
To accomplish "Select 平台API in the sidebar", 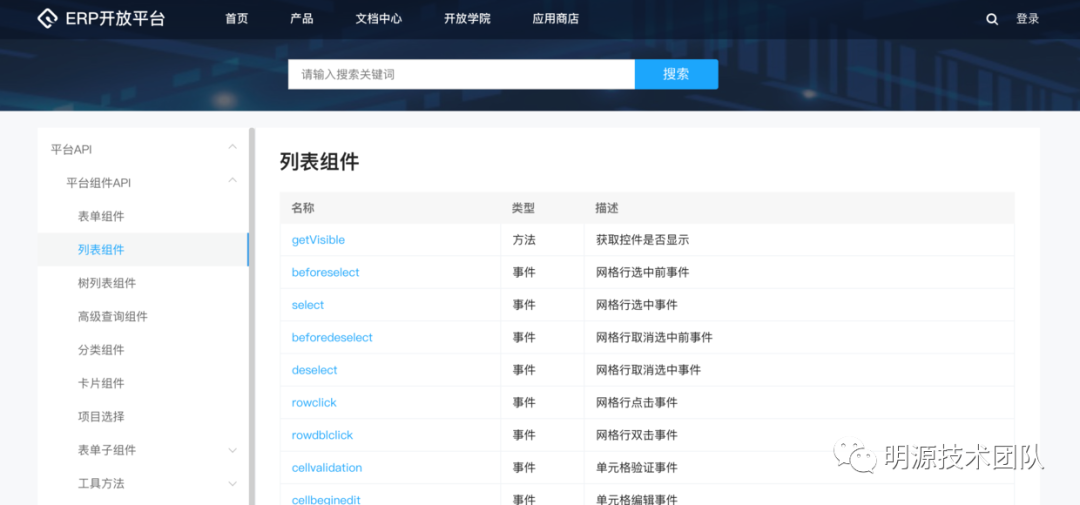I will click(x=71, y=150).
